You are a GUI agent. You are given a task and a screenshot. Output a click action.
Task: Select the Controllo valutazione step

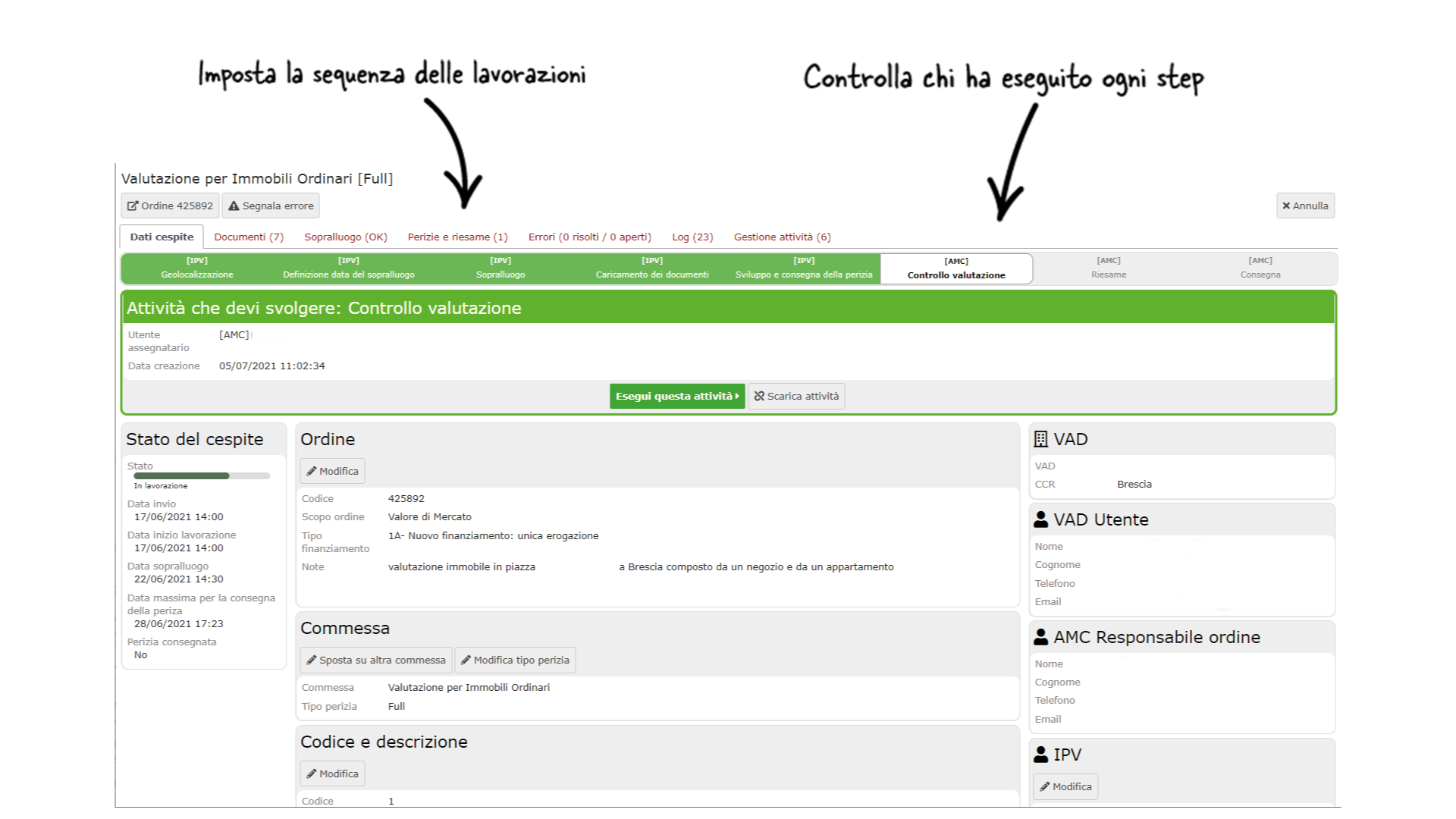coord(956,268)
